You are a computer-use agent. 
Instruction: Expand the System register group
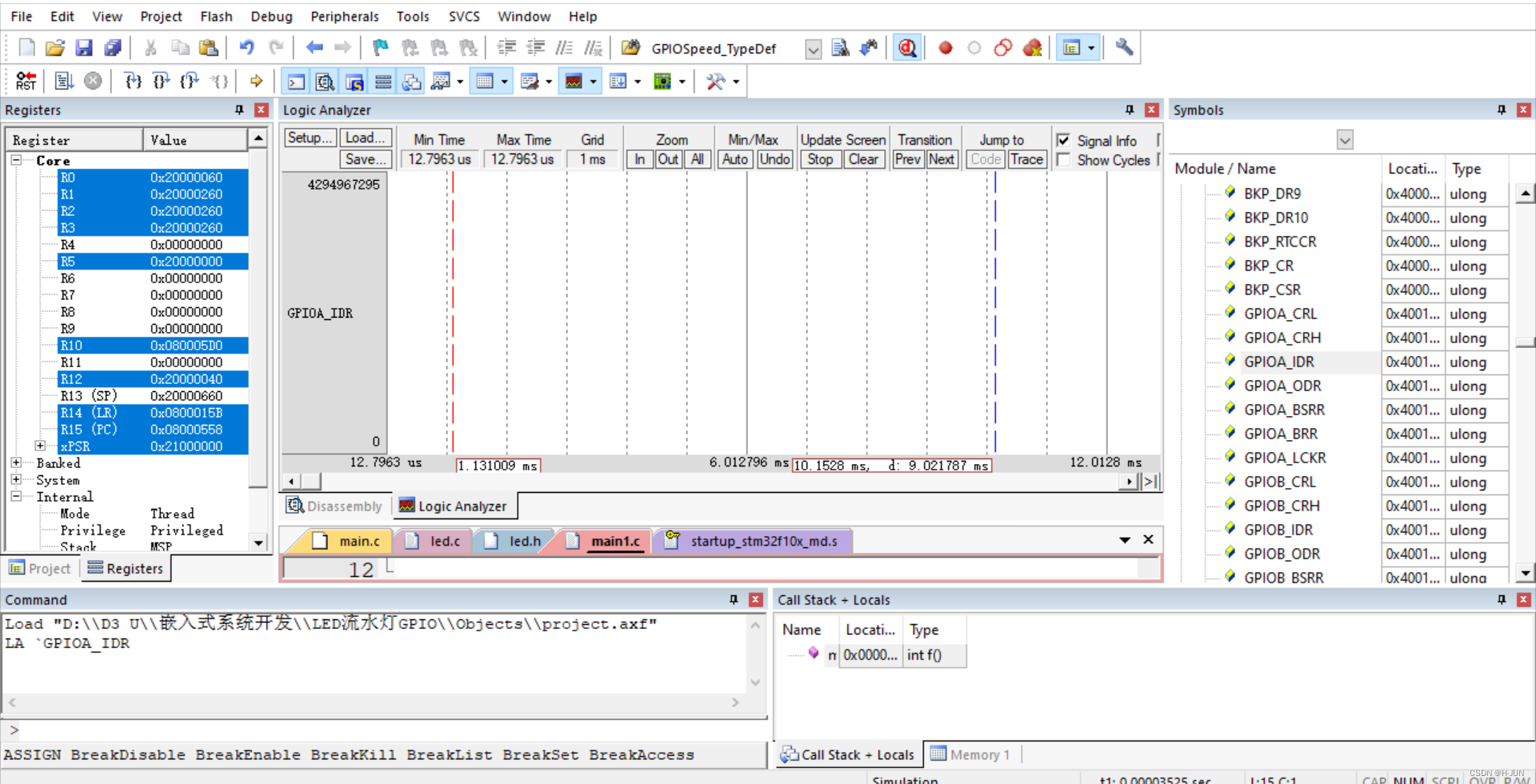point(16,479)
